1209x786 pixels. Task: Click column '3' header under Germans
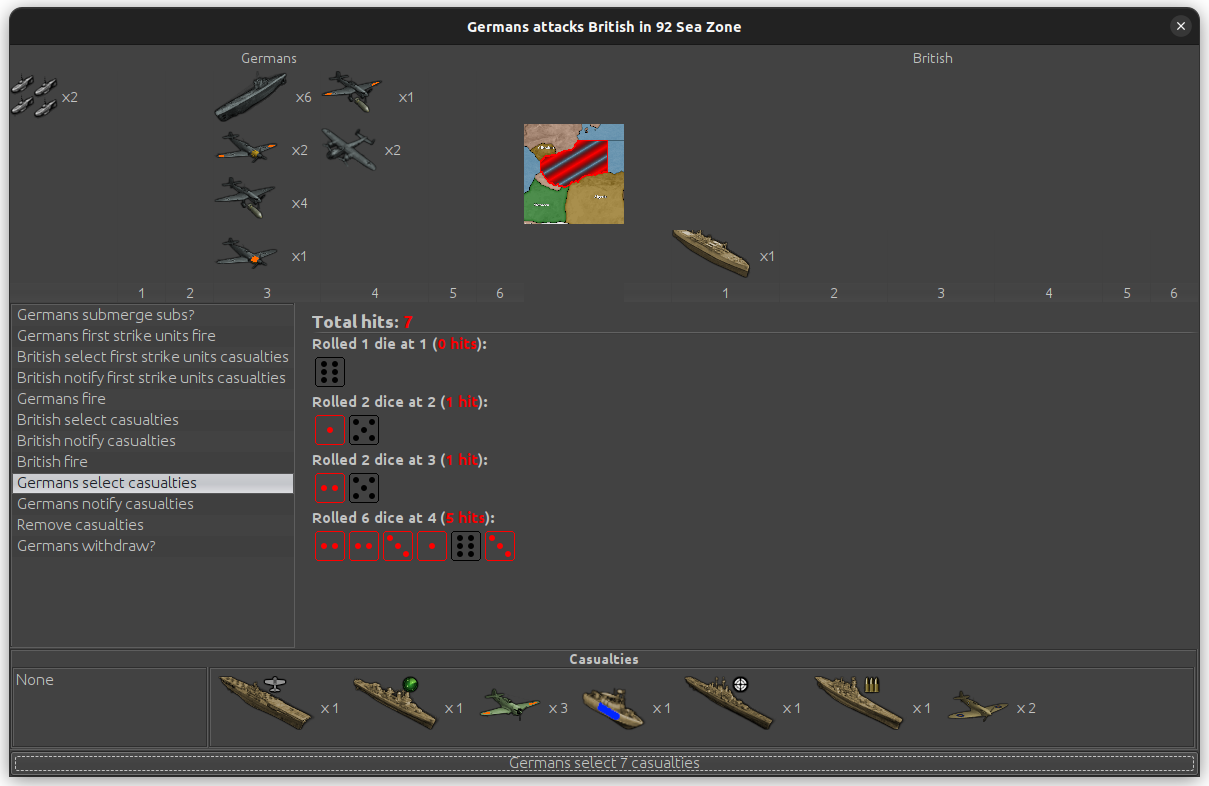coord(267,293)
